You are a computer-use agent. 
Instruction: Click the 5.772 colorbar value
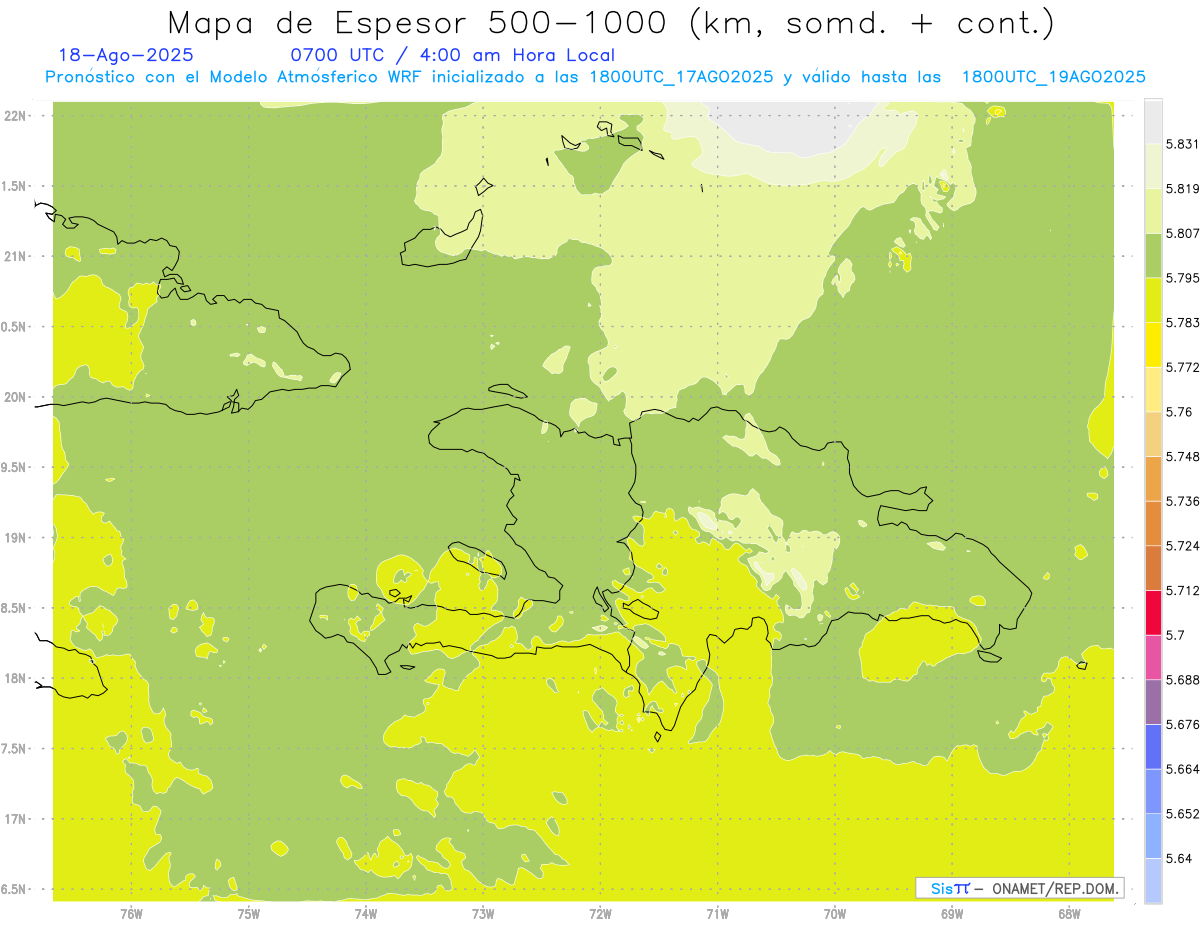coord(1184,367)
